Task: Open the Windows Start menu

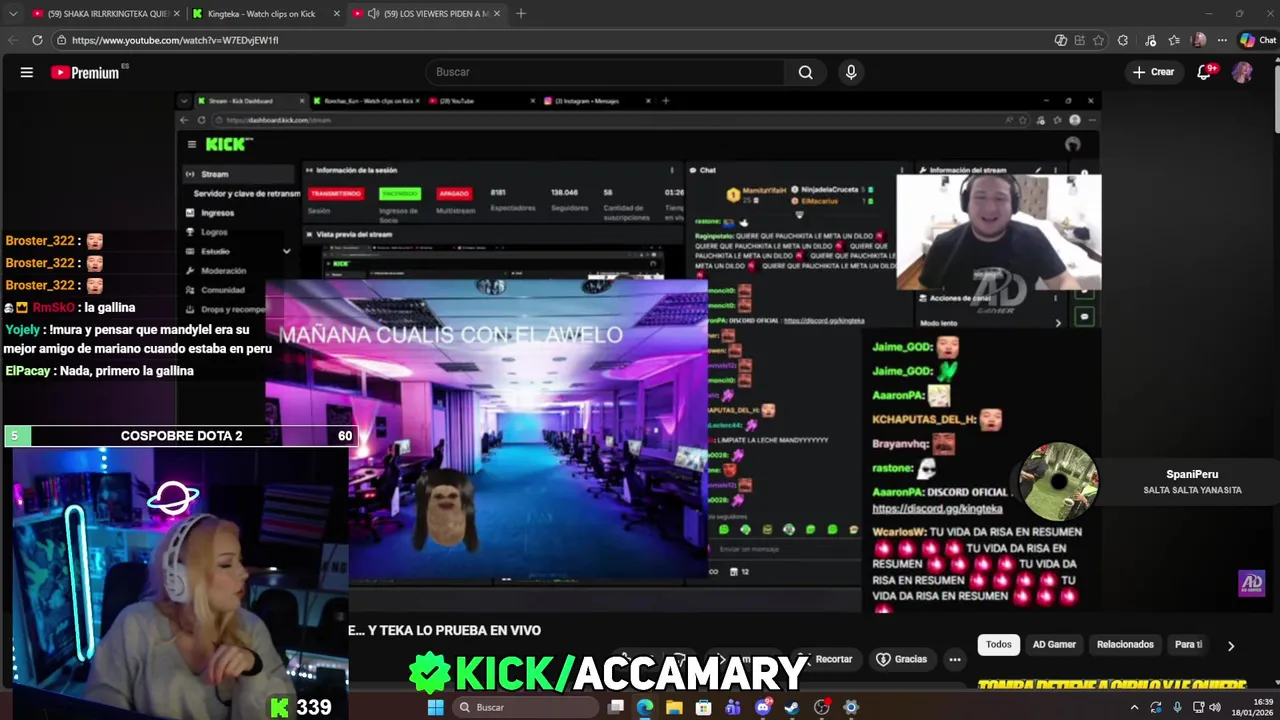Action: 435,707
